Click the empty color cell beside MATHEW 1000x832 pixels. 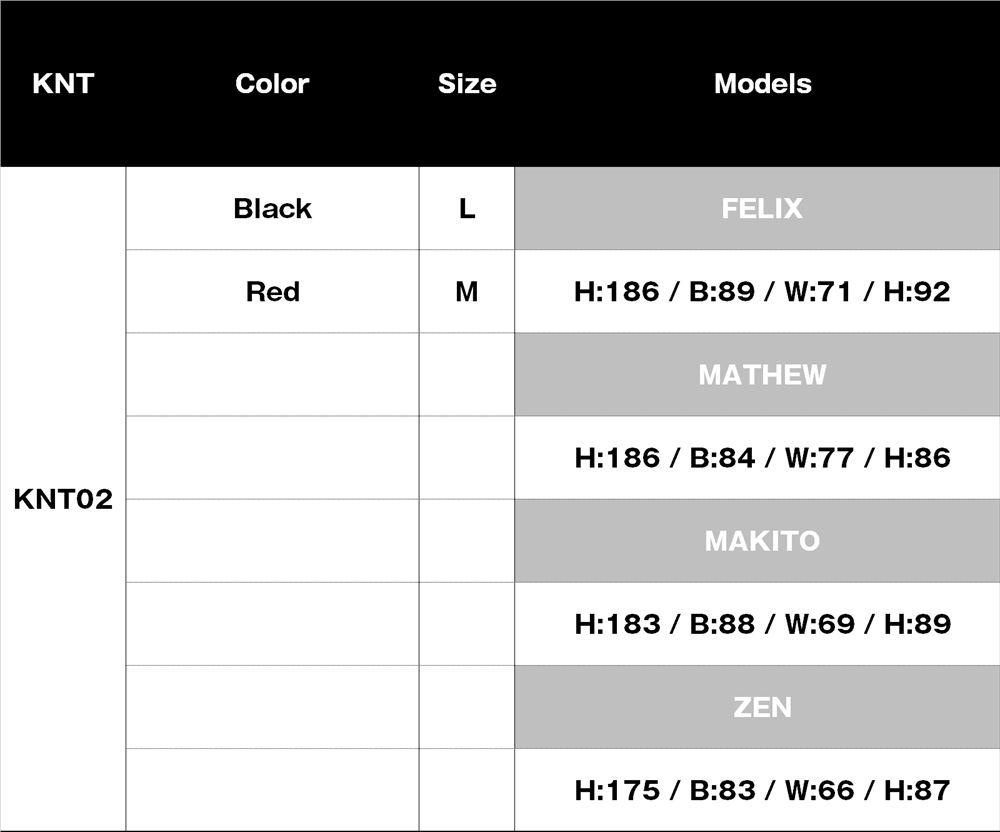pos(272,375)
